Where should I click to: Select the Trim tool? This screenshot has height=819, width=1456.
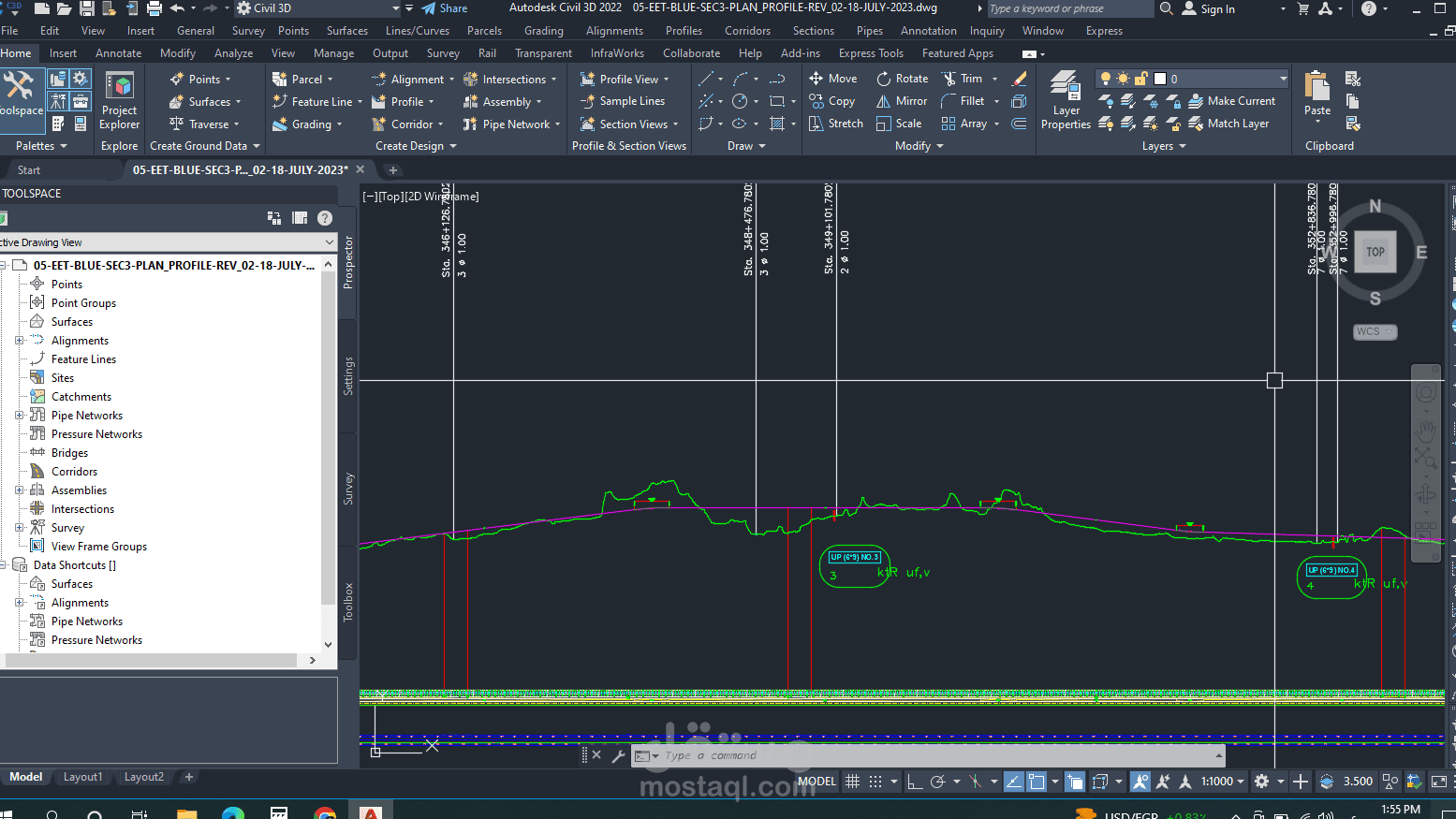click(x=963, y=79)
